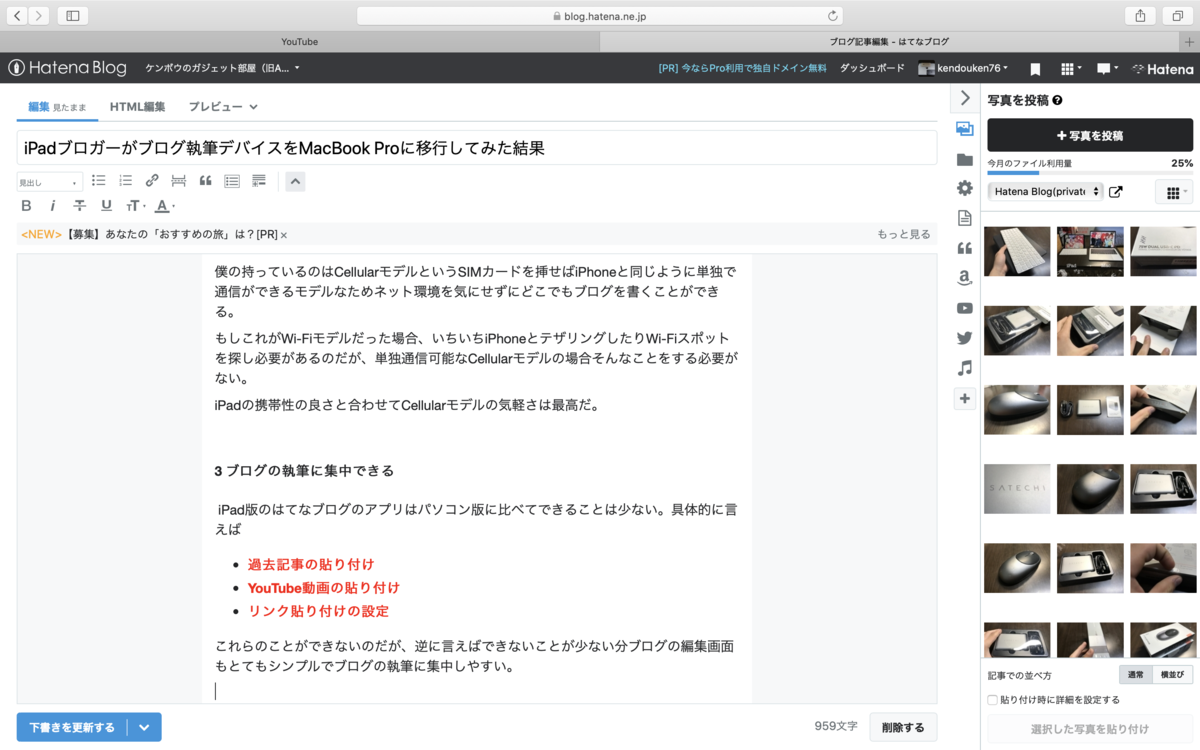
Task: Open the kendouken76 account menu
Action: pyautogui.click(x=963, y=68)
